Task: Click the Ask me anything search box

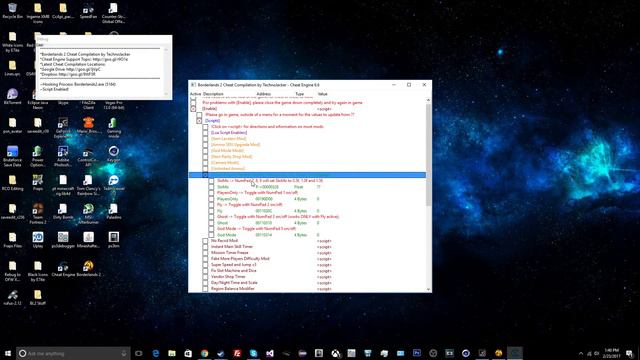Action: point(73,353)
